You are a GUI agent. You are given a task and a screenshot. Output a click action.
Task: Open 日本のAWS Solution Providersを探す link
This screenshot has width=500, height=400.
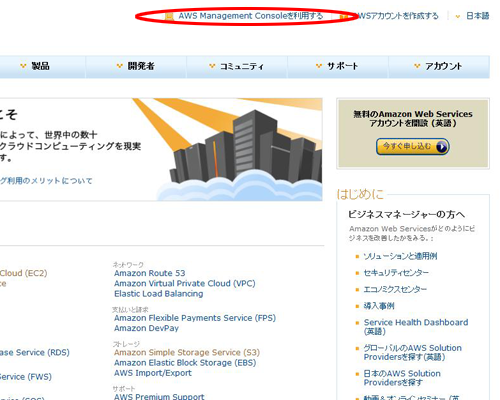(x=402, y=378)
